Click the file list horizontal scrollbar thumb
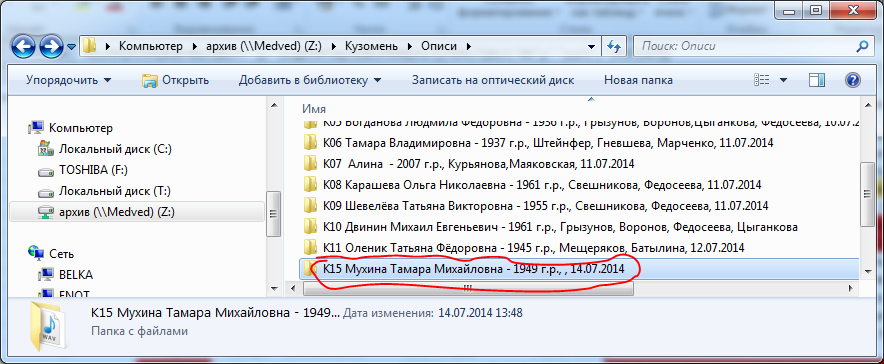Image resolution: width=884 pixels, height=364 pixels. 468,288
